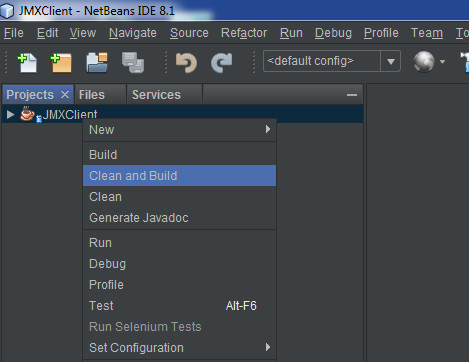Close the Projects tab

point(65,95)
